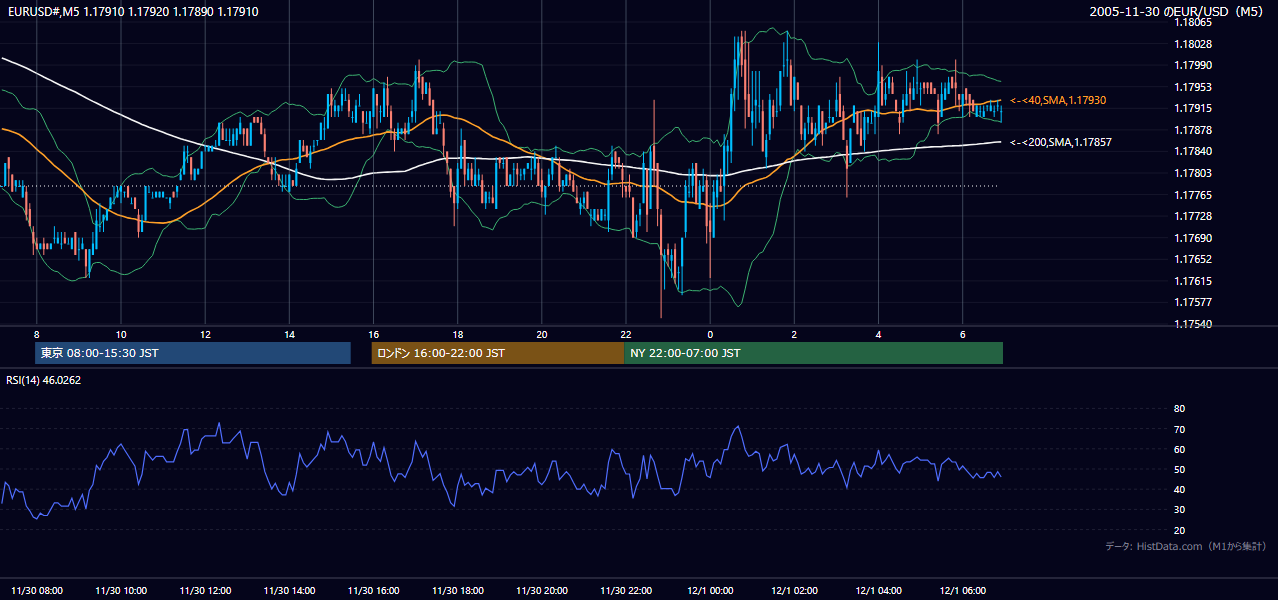Click RSI scale value 20
The image size is (1278, 600).
(1179, 530)
